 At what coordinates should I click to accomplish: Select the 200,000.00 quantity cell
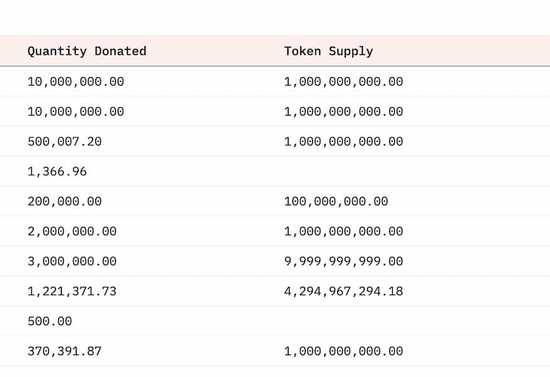click(x=65, y=201)
